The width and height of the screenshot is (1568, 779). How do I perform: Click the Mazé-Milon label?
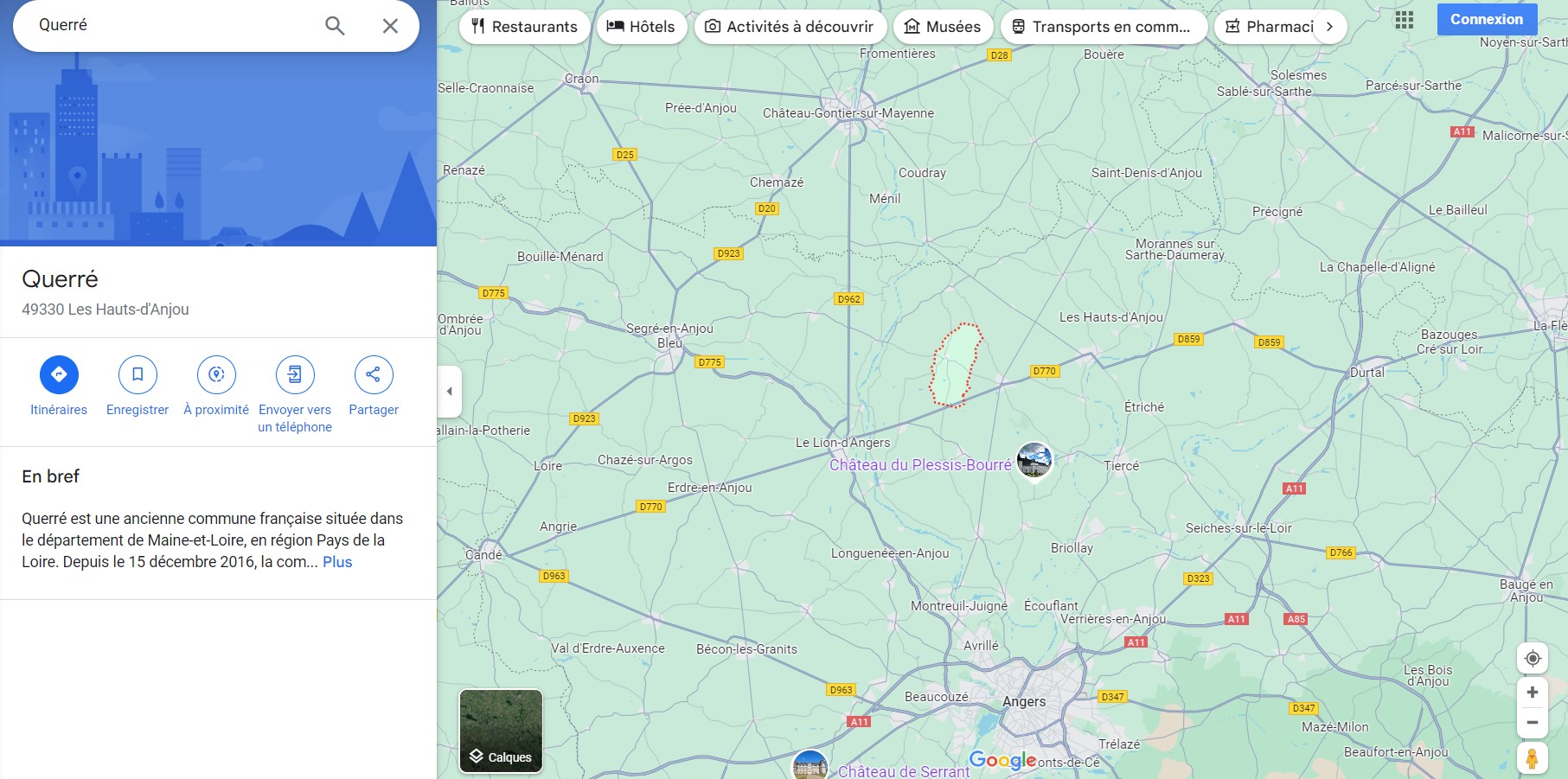[1335, 727]
